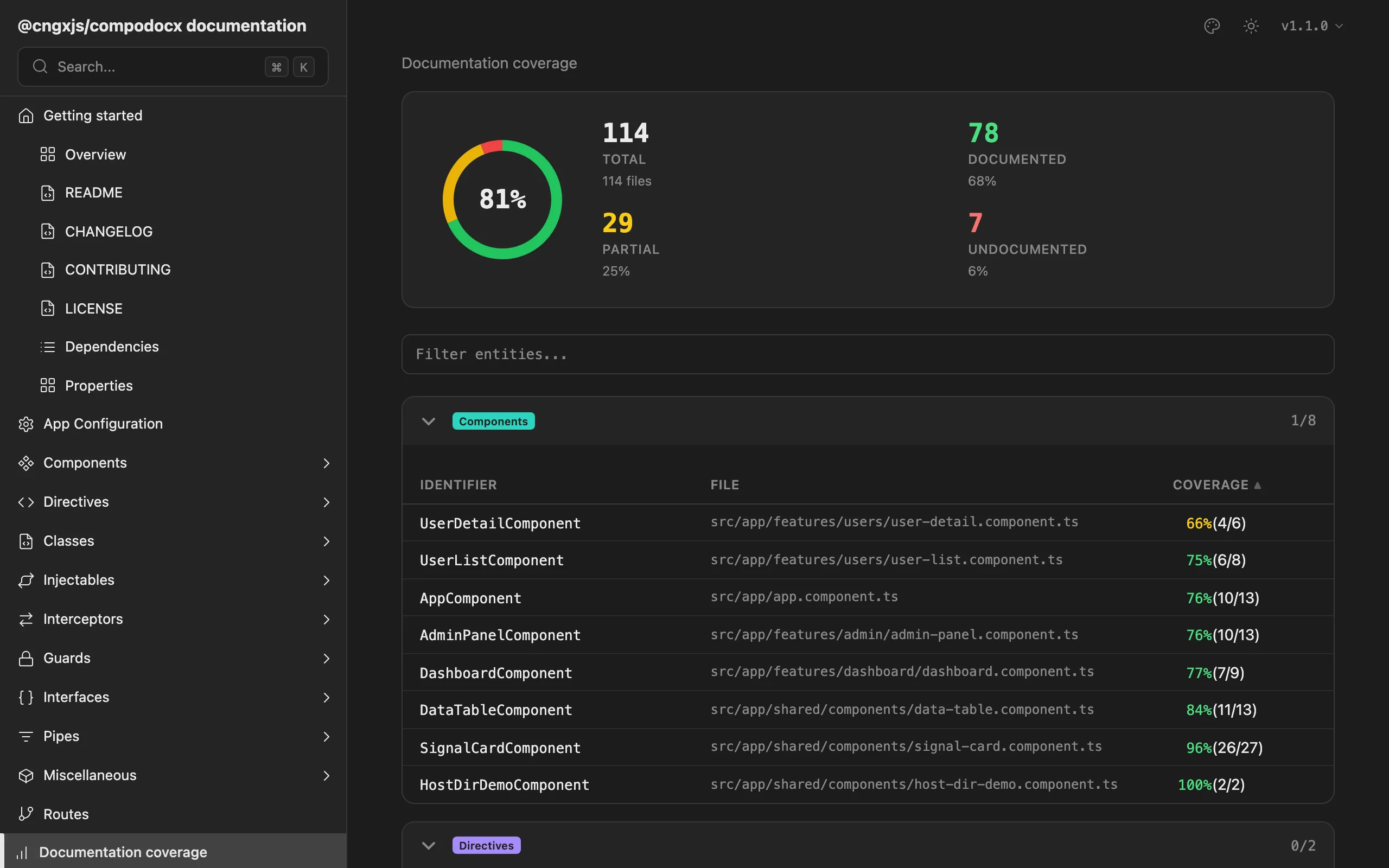Click the Interfaces curly-braces icon
This screenshot has width=1389, height=868.
point(26,697)
